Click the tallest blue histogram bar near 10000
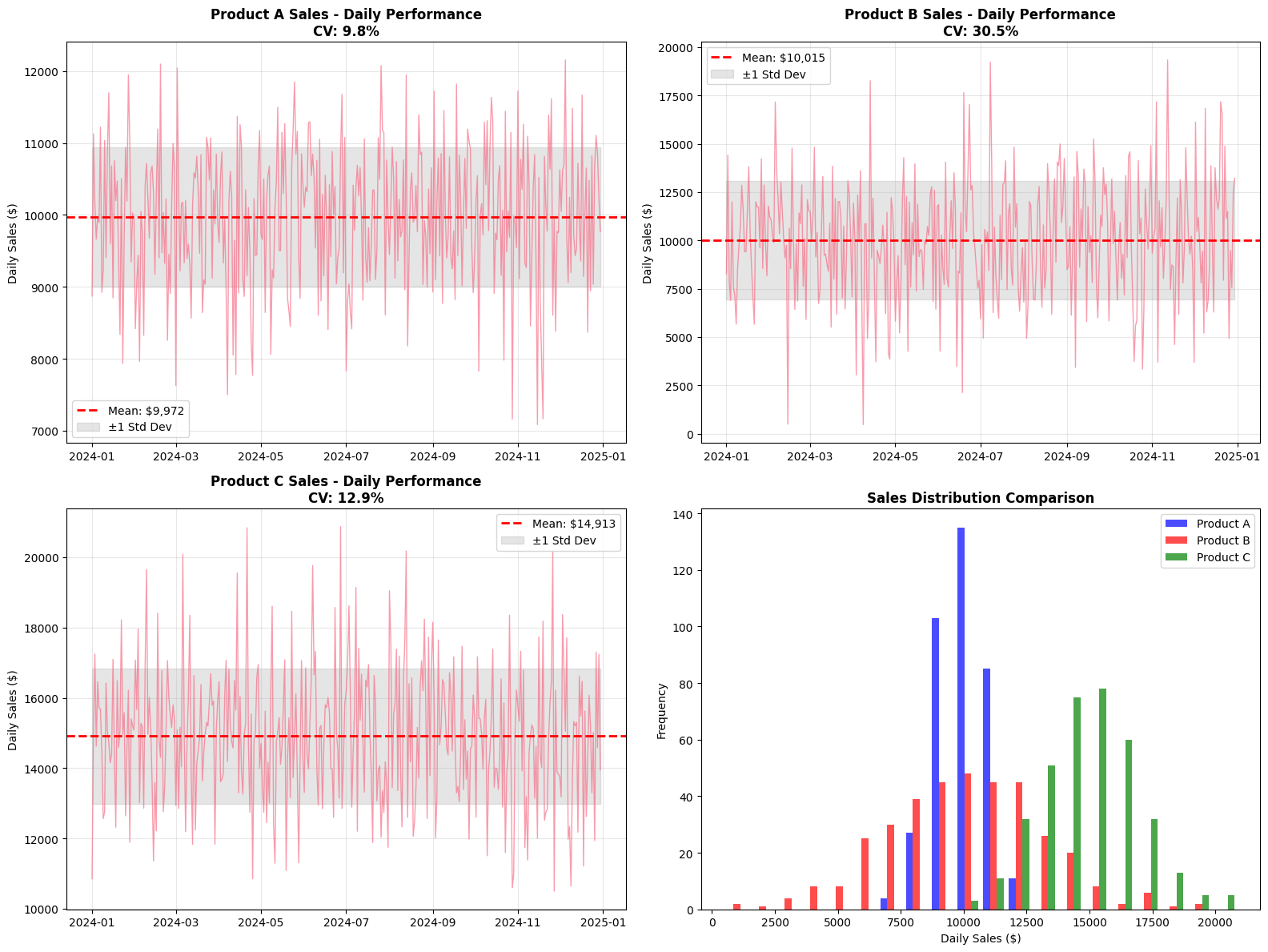1268x952 pixels. (961, 718)
